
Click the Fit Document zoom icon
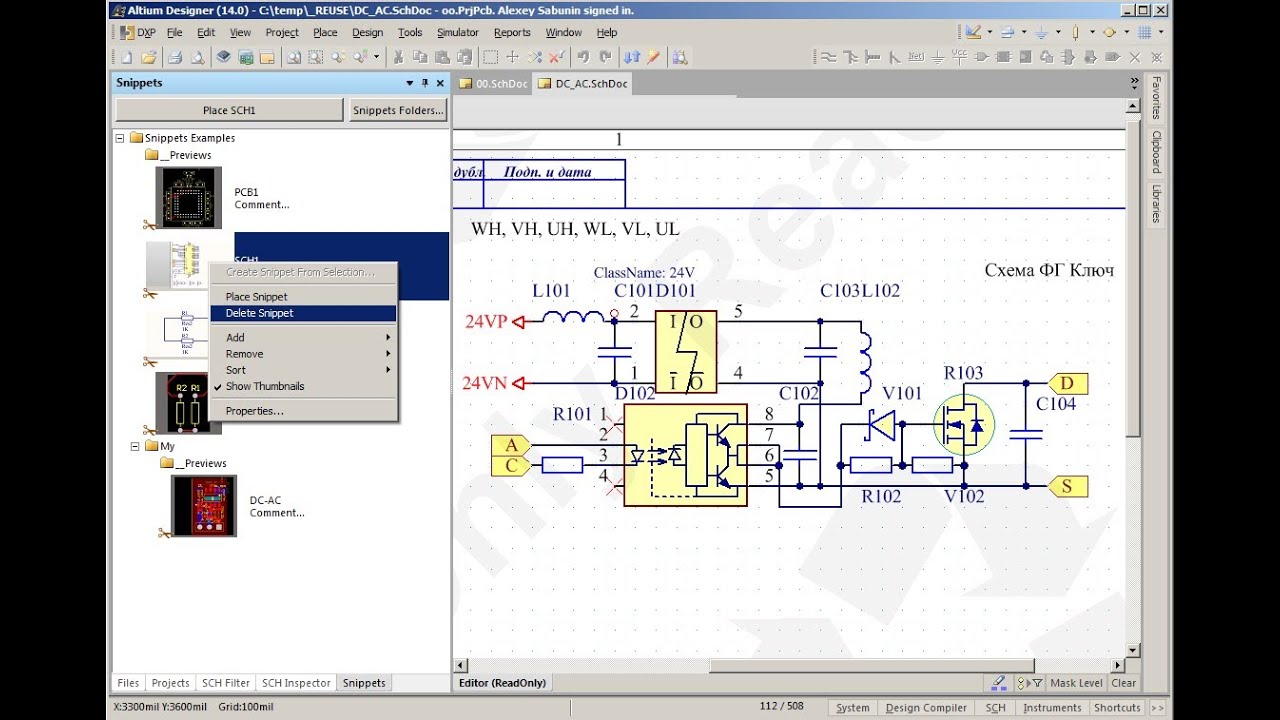click(x=293, y=57)
